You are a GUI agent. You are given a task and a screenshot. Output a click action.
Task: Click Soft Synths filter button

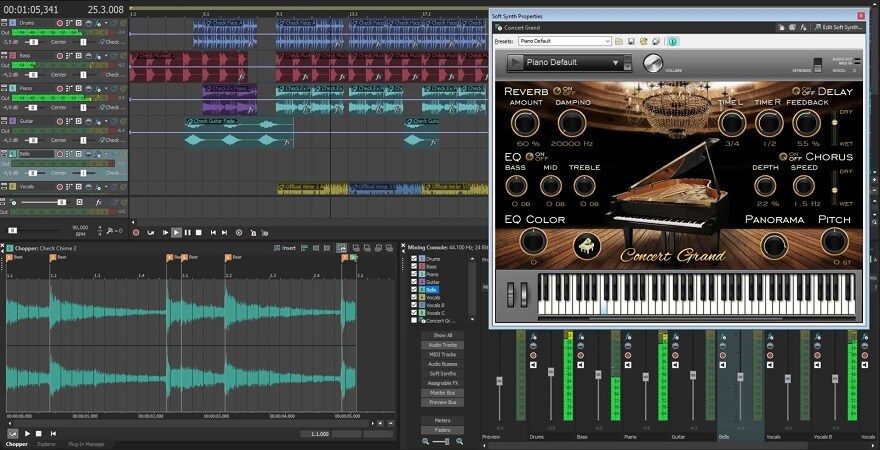pos(443,374)
